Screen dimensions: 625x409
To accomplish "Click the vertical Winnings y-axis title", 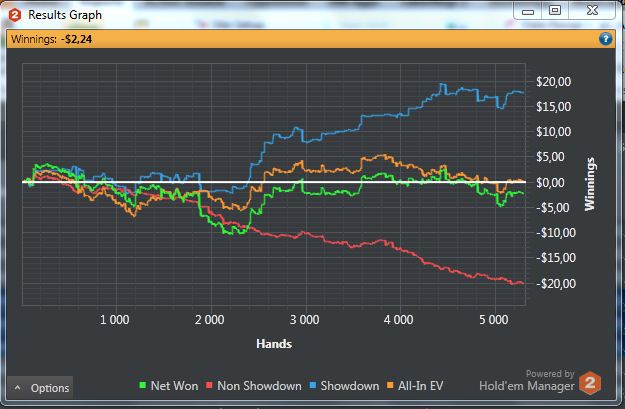I will point(590,184).
